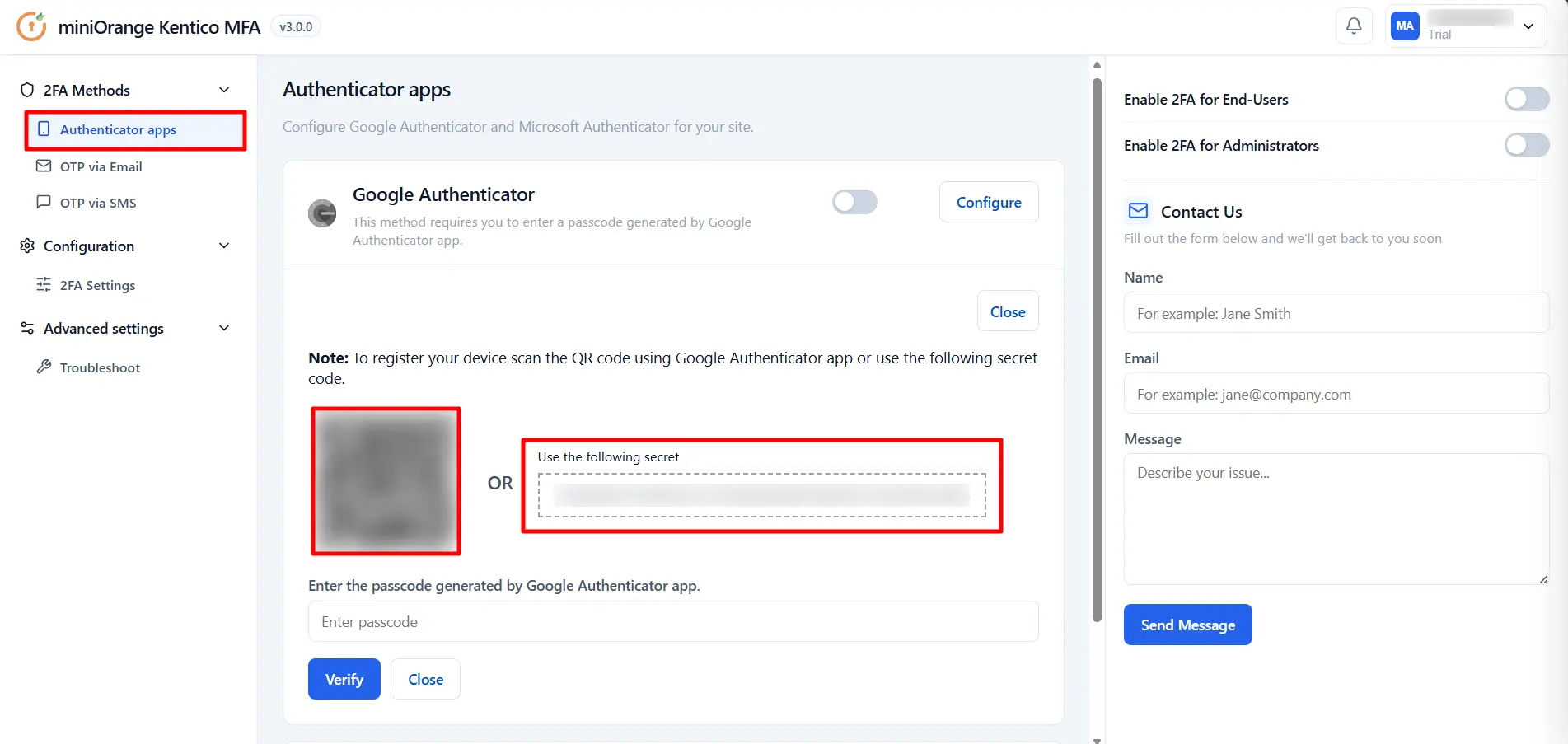The image size is (1568, 744).
Task: Click the OTP via Email envelope icon
Action: tap(44, 166)
